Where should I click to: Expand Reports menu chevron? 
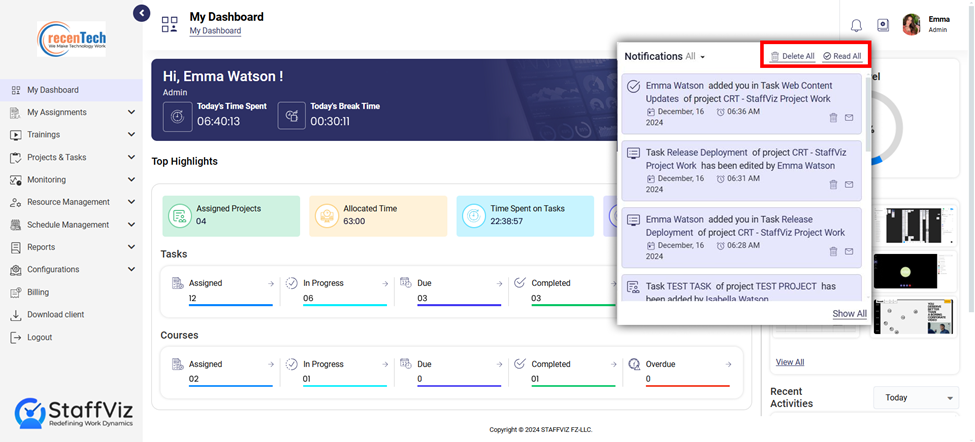point(131,247)
